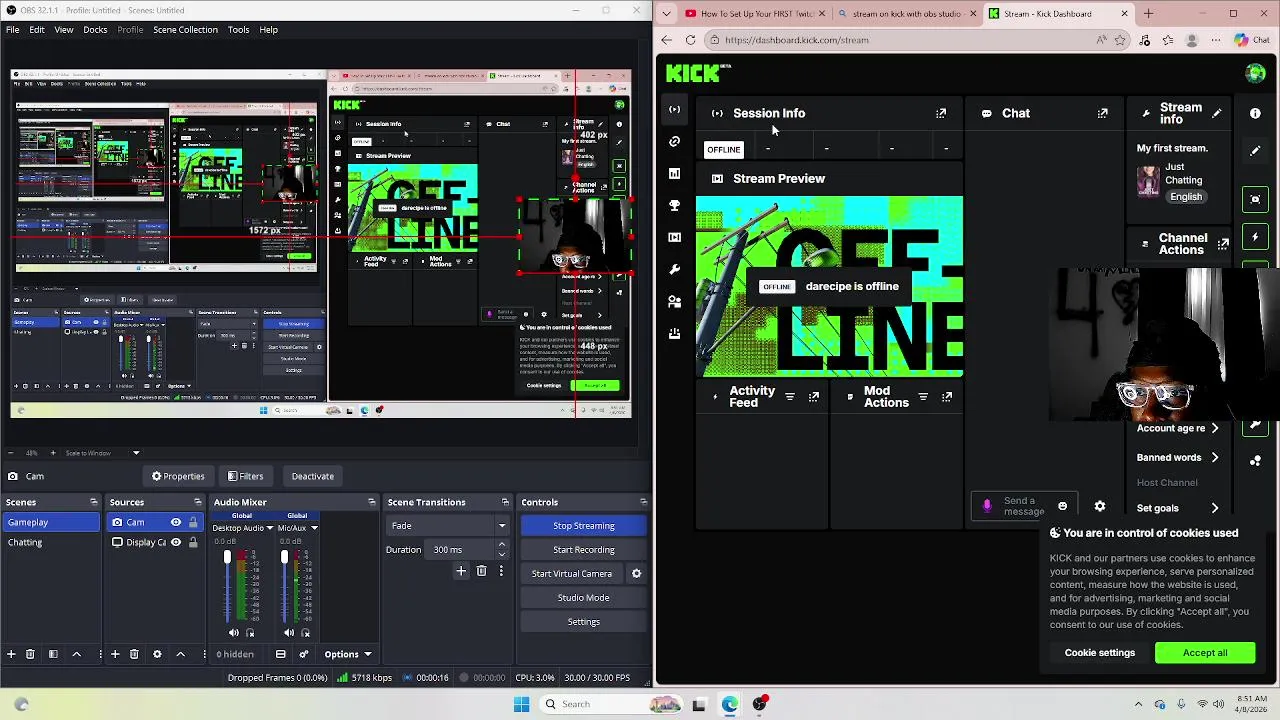Click Start Virtual Camera button
The height and width of the screenshot is (720, 1280).
[x=571, y=574]
